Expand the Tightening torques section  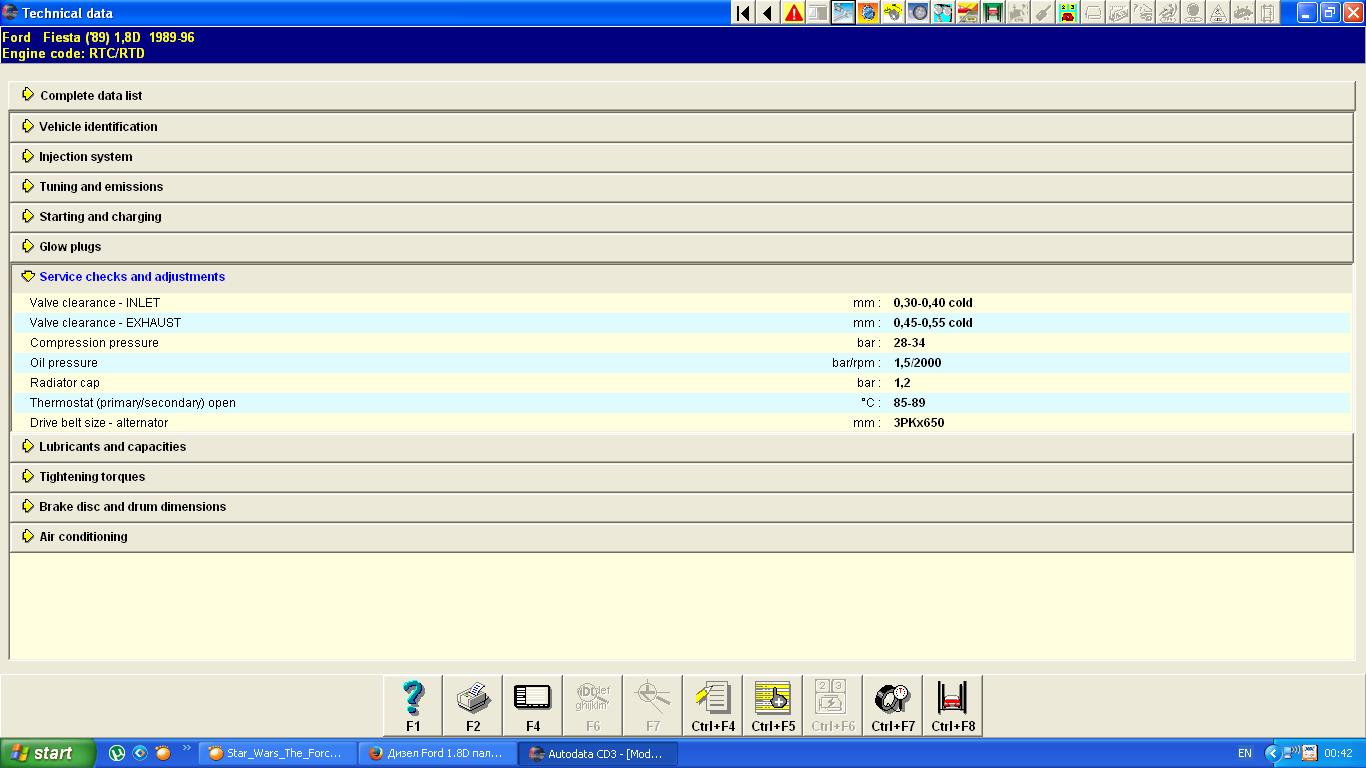click(92, 477)
